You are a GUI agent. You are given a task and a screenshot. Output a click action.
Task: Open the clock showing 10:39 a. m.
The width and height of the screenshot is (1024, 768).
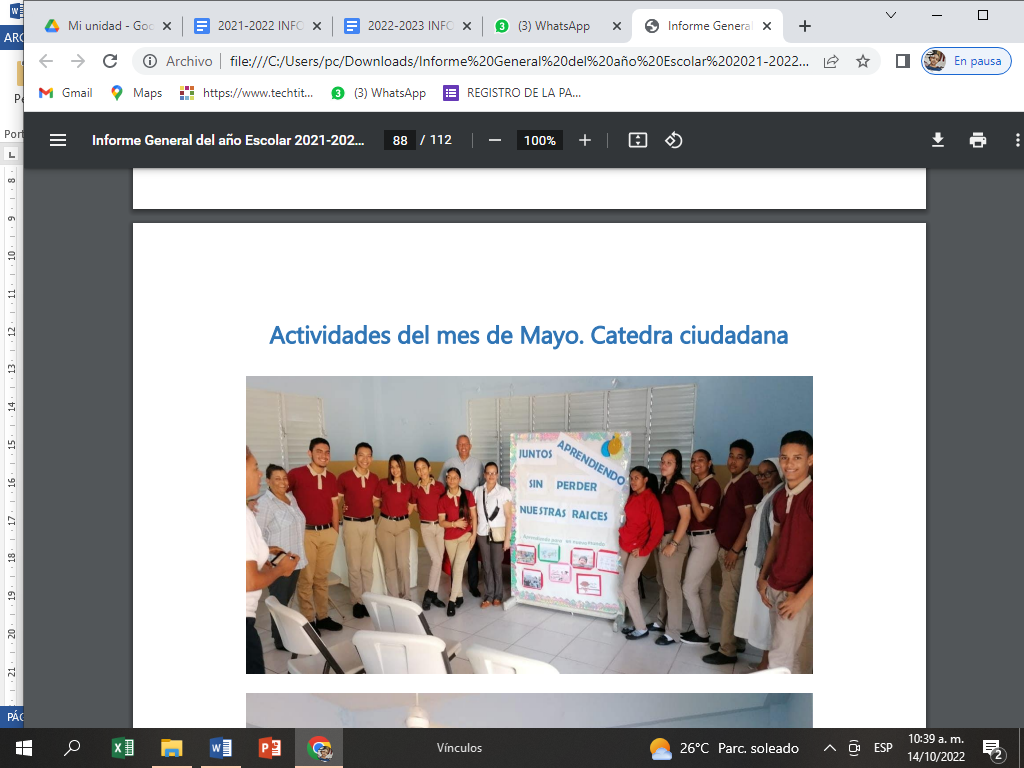936,748
